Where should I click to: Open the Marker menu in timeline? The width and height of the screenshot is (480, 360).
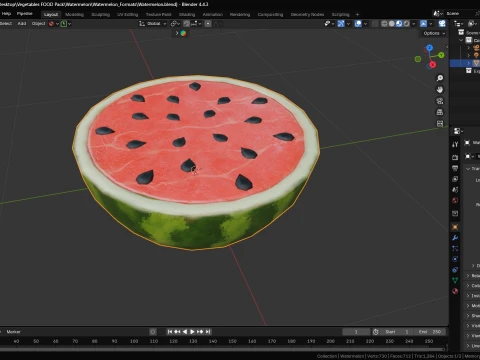pyautogui.click(x=14, y=332)
